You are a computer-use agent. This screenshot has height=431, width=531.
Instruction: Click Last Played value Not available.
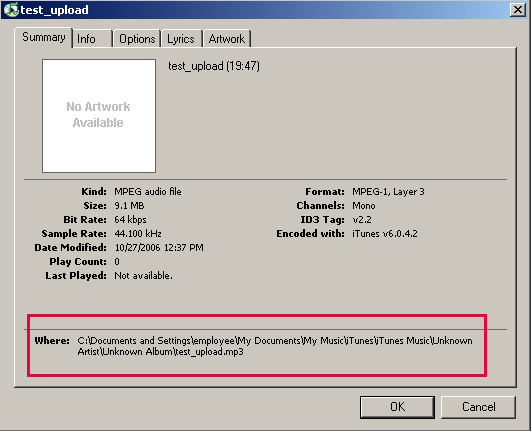144,276
